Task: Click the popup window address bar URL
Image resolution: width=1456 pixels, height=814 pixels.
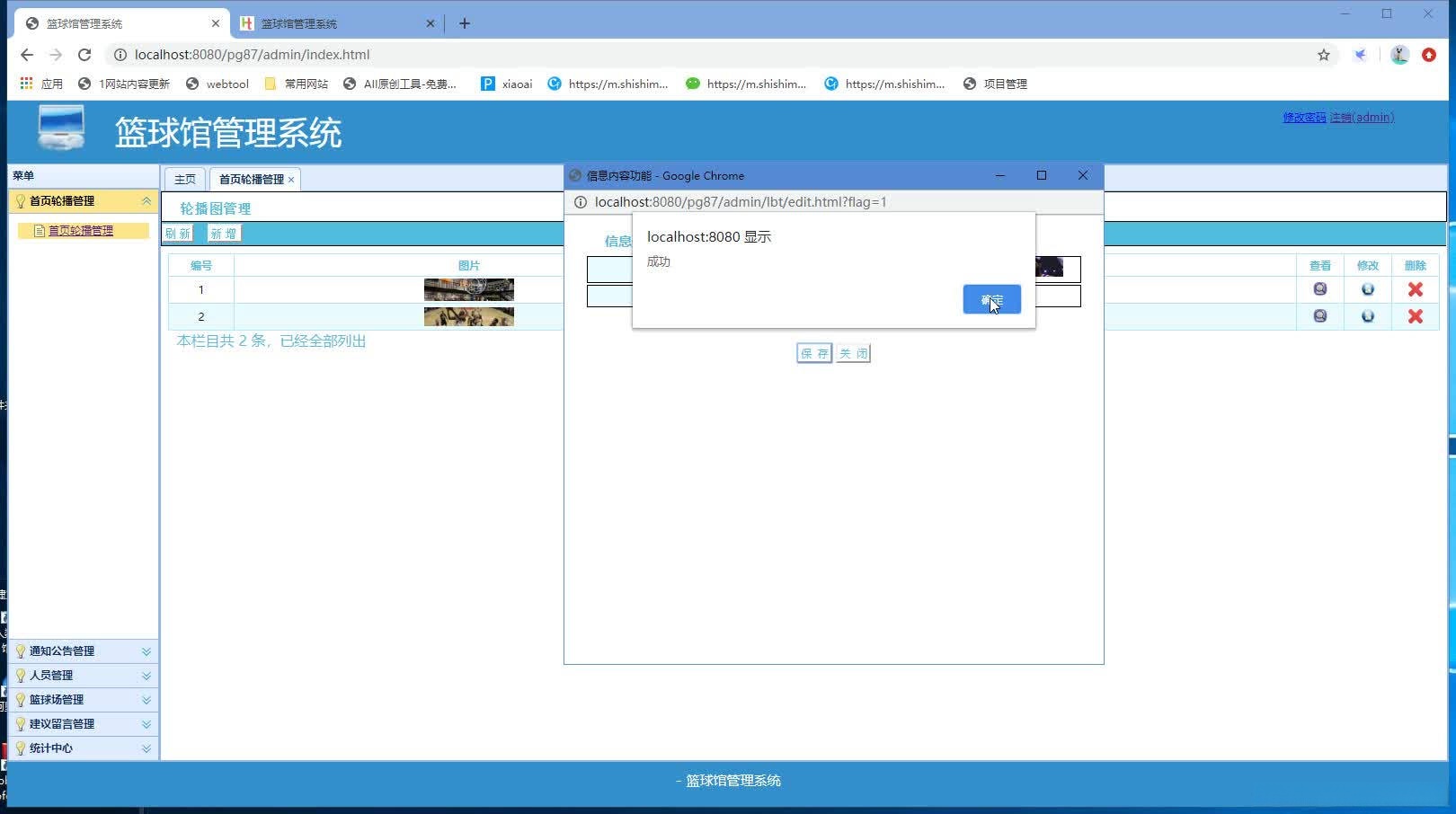Action: pos(741,202)
